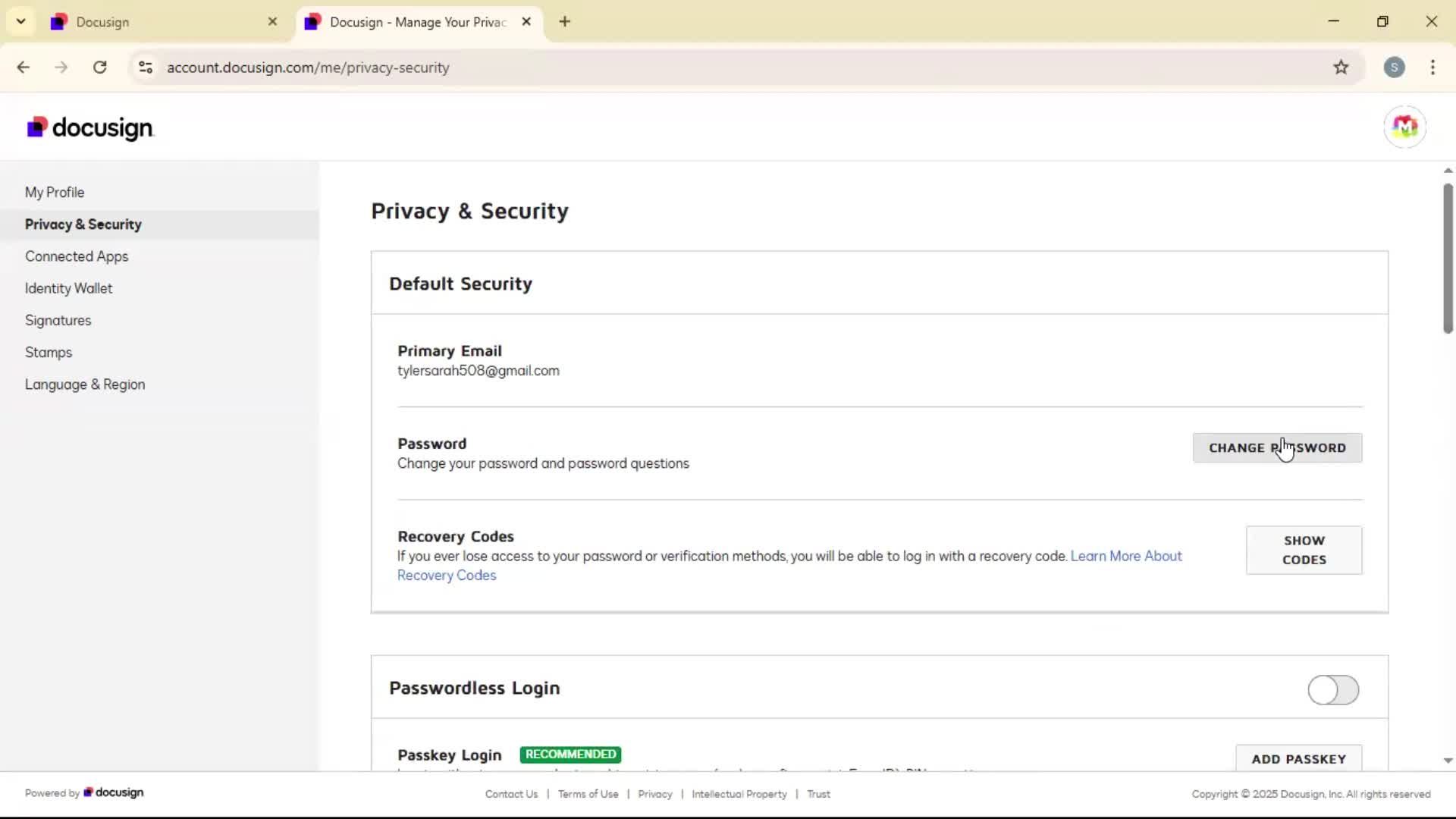
Task: Switch to the first Docusign tab
Action: pyautogui.click(x=163, y=22)
